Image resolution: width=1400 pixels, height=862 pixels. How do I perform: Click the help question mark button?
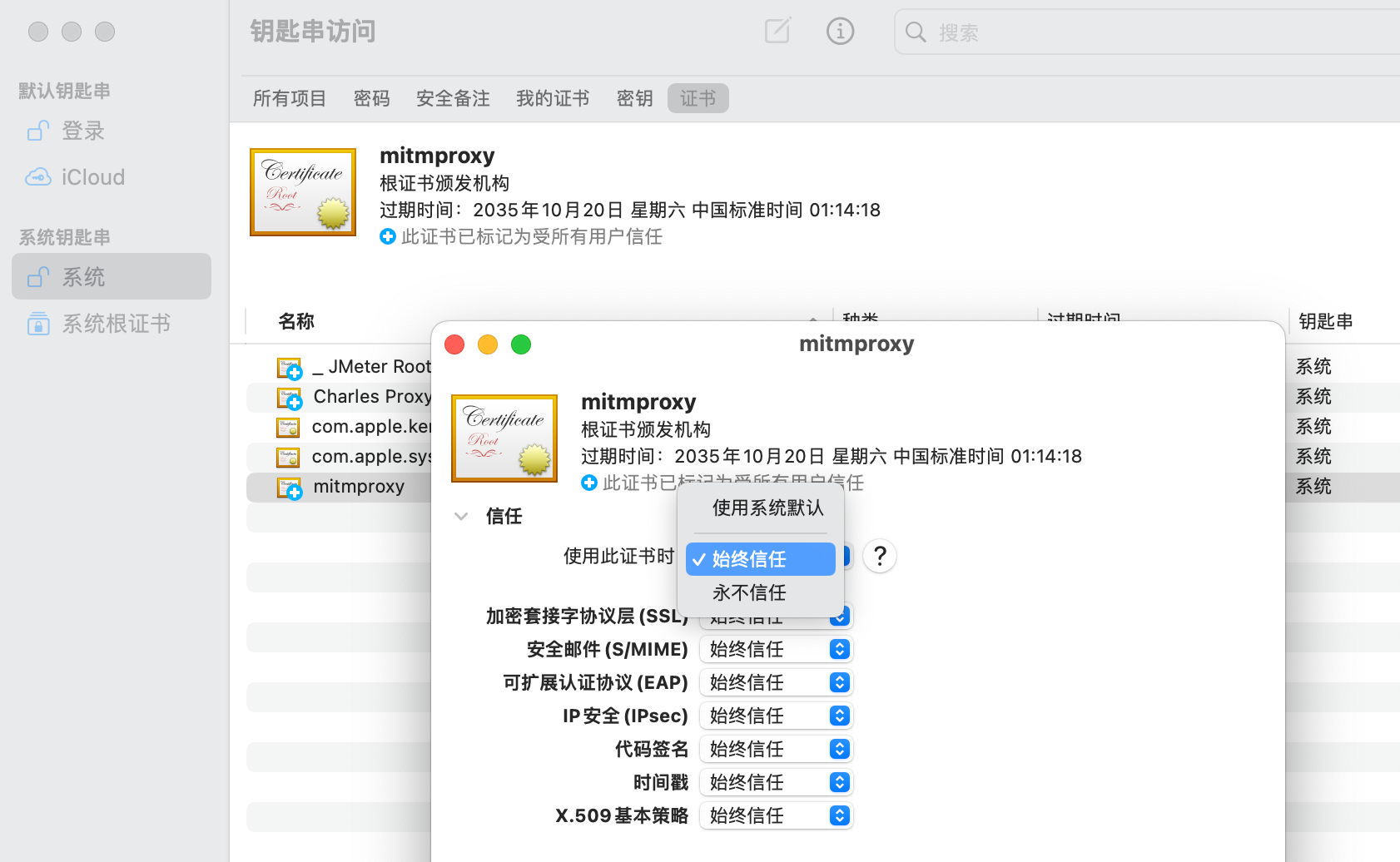[x=880, y=556]
